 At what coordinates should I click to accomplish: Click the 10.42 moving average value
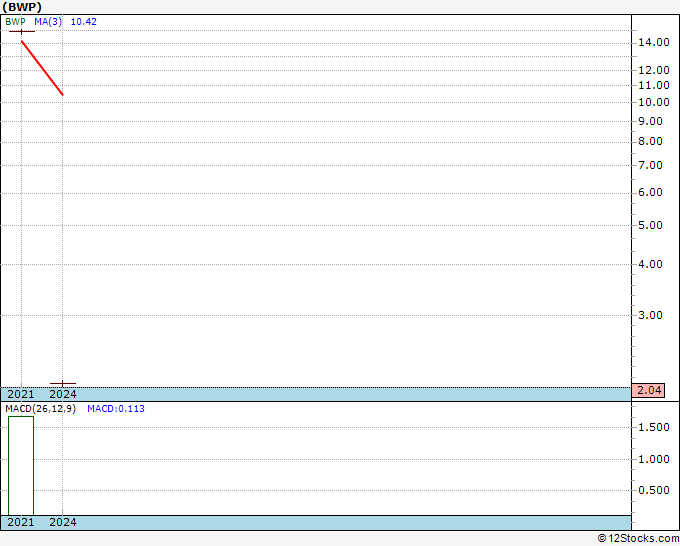click(84, 22)
